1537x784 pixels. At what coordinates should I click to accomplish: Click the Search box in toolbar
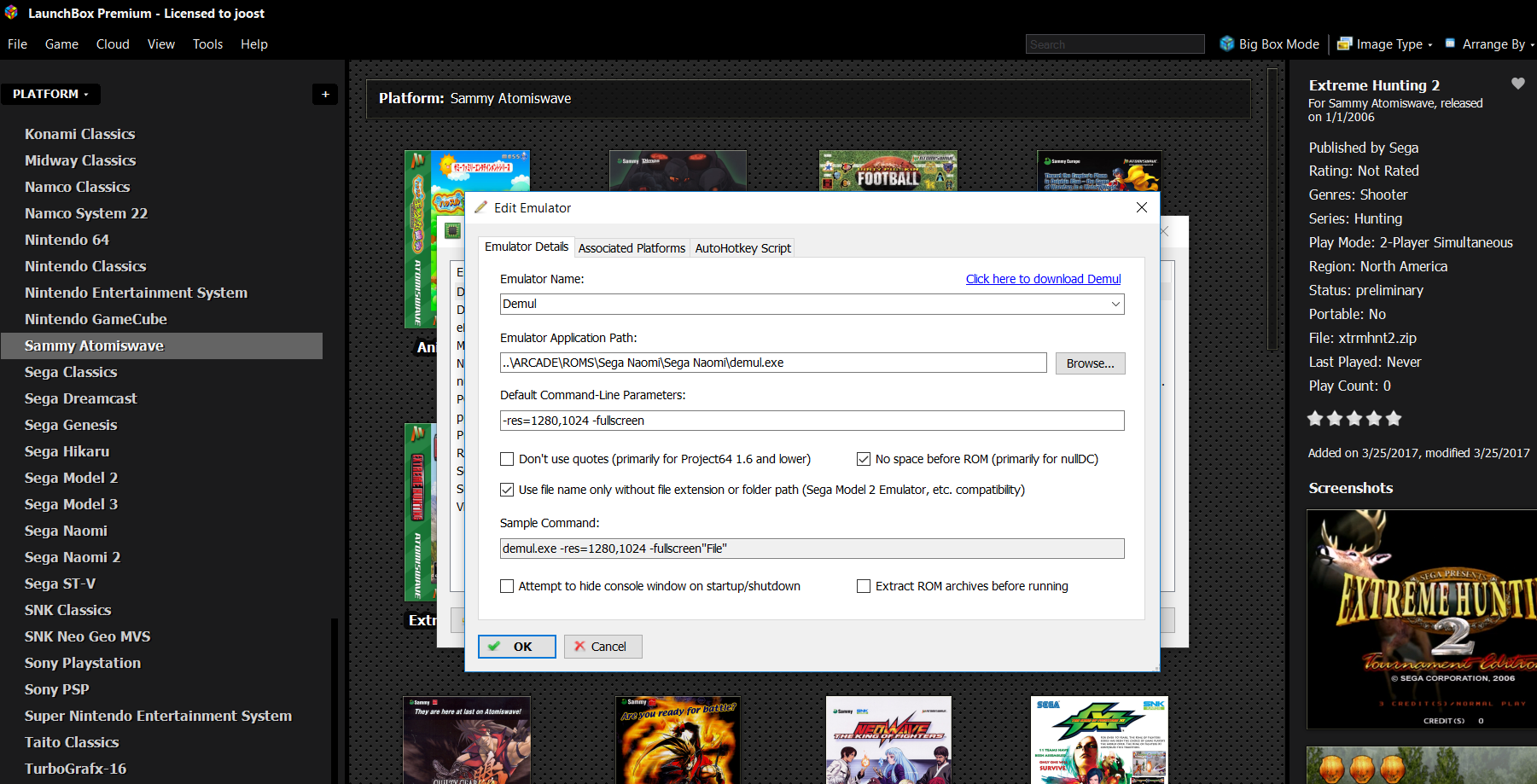tap(1115, 44)
